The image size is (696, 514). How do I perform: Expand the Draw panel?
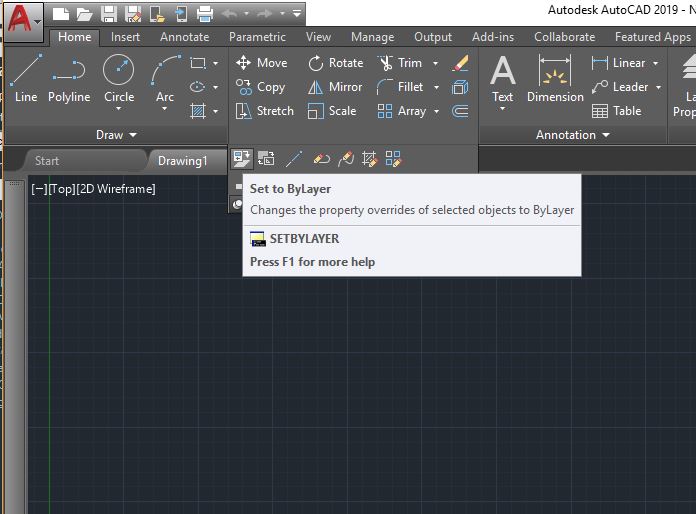pyautogui.click(x=116, y=135)
